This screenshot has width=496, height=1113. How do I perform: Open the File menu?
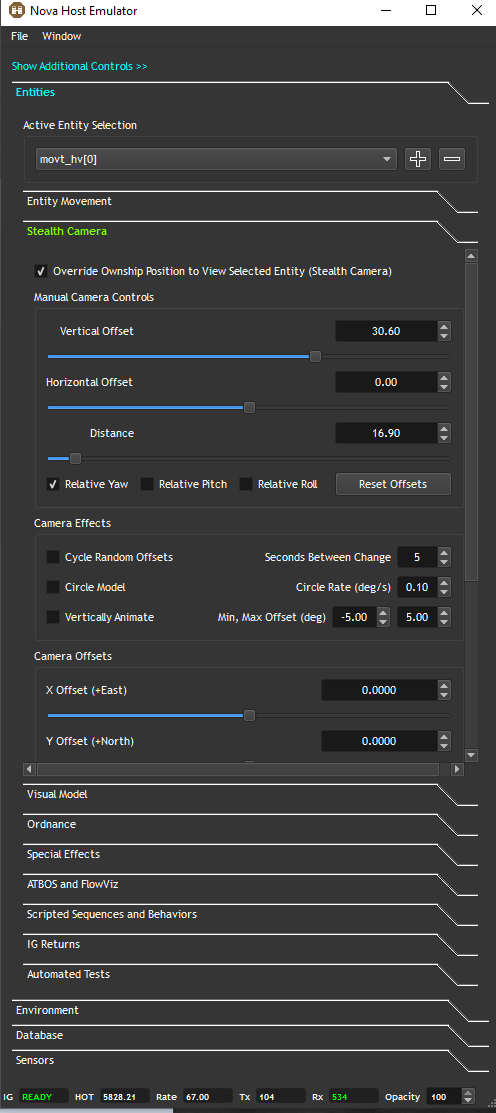20,36
